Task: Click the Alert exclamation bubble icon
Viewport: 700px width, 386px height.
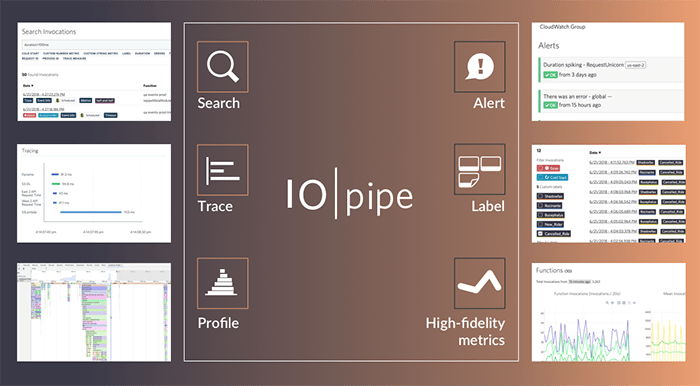Action: click(x=480, y=66)
